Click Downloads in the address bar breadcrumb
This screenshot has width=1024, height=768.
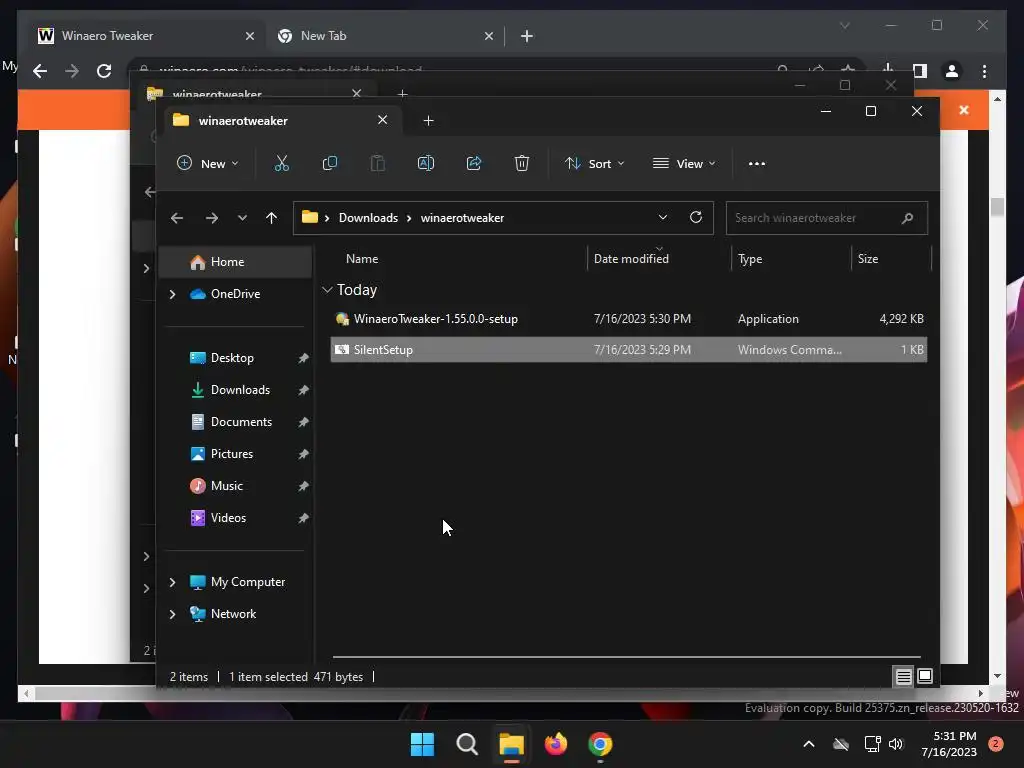tap(368, 218)
